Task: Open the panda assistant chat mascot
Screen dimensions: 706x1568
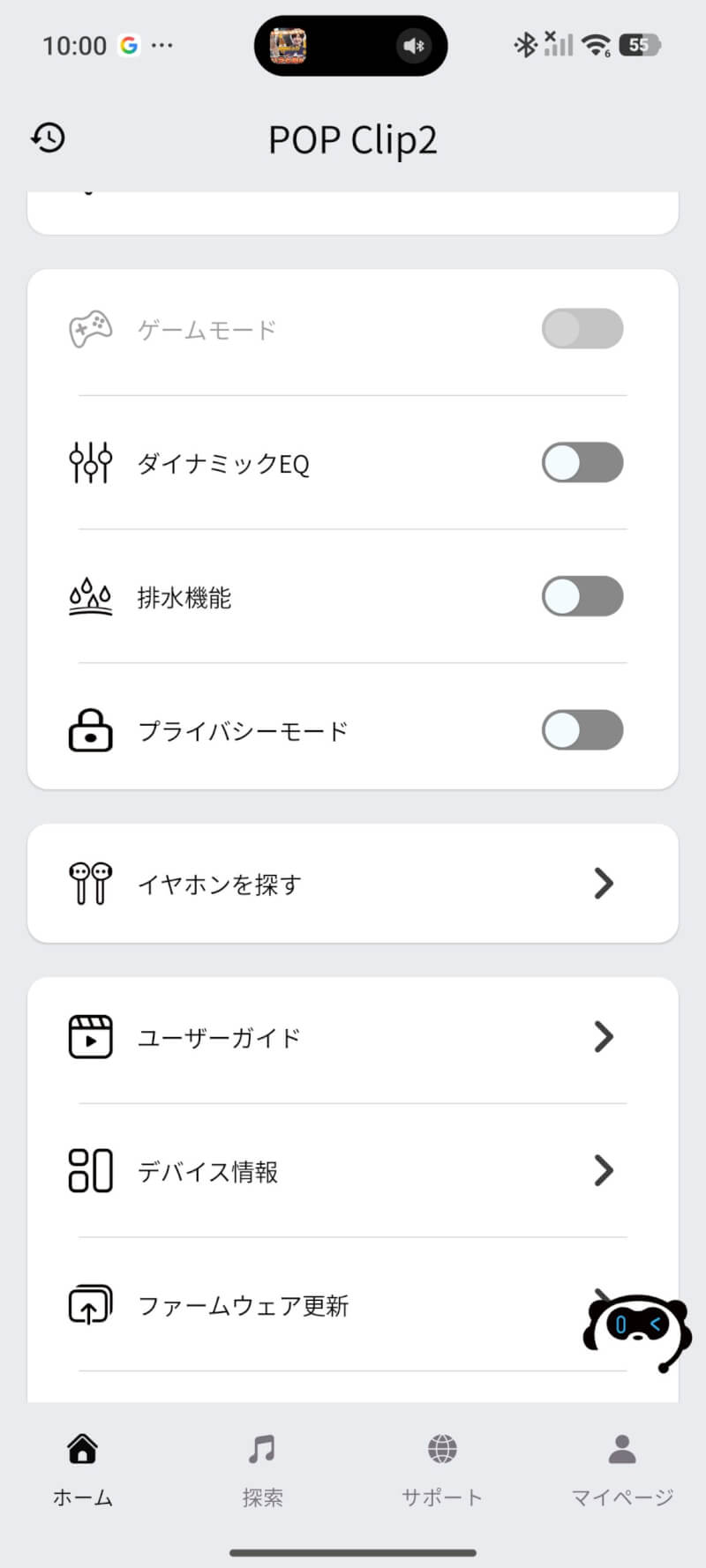Action: click(637, 1329)
